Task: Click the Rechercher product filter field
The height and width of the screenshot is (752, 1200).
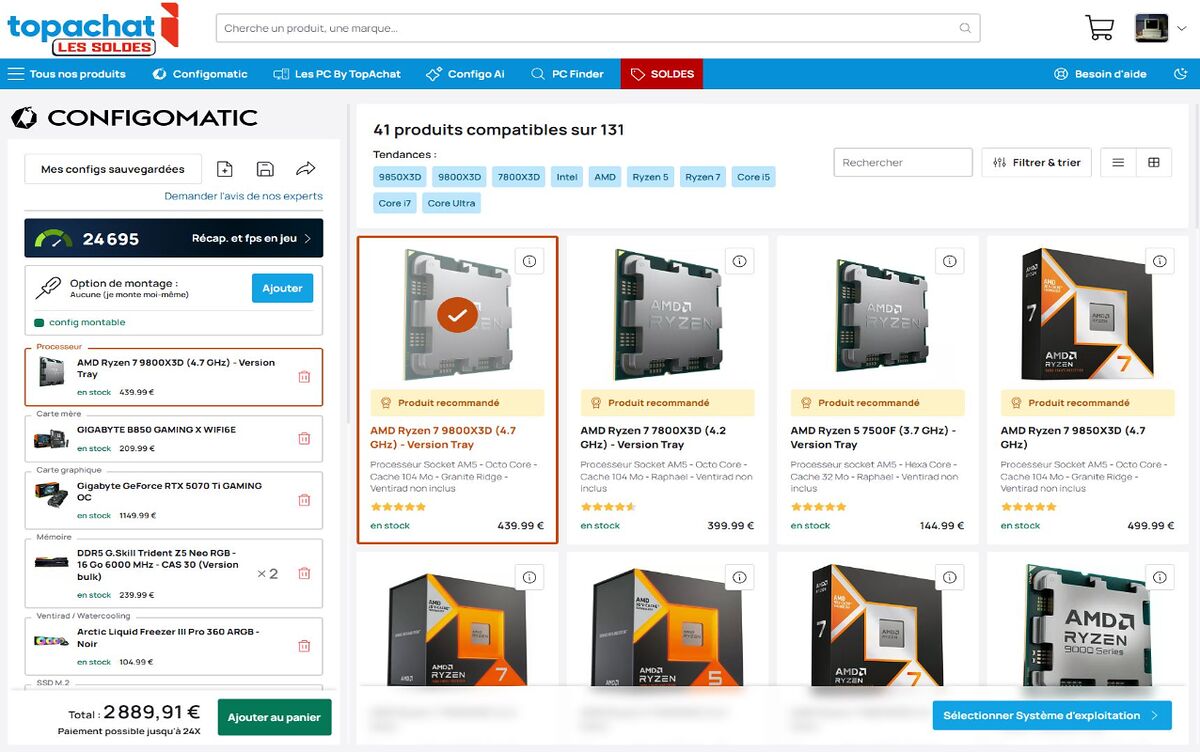Action: [903, 162]
